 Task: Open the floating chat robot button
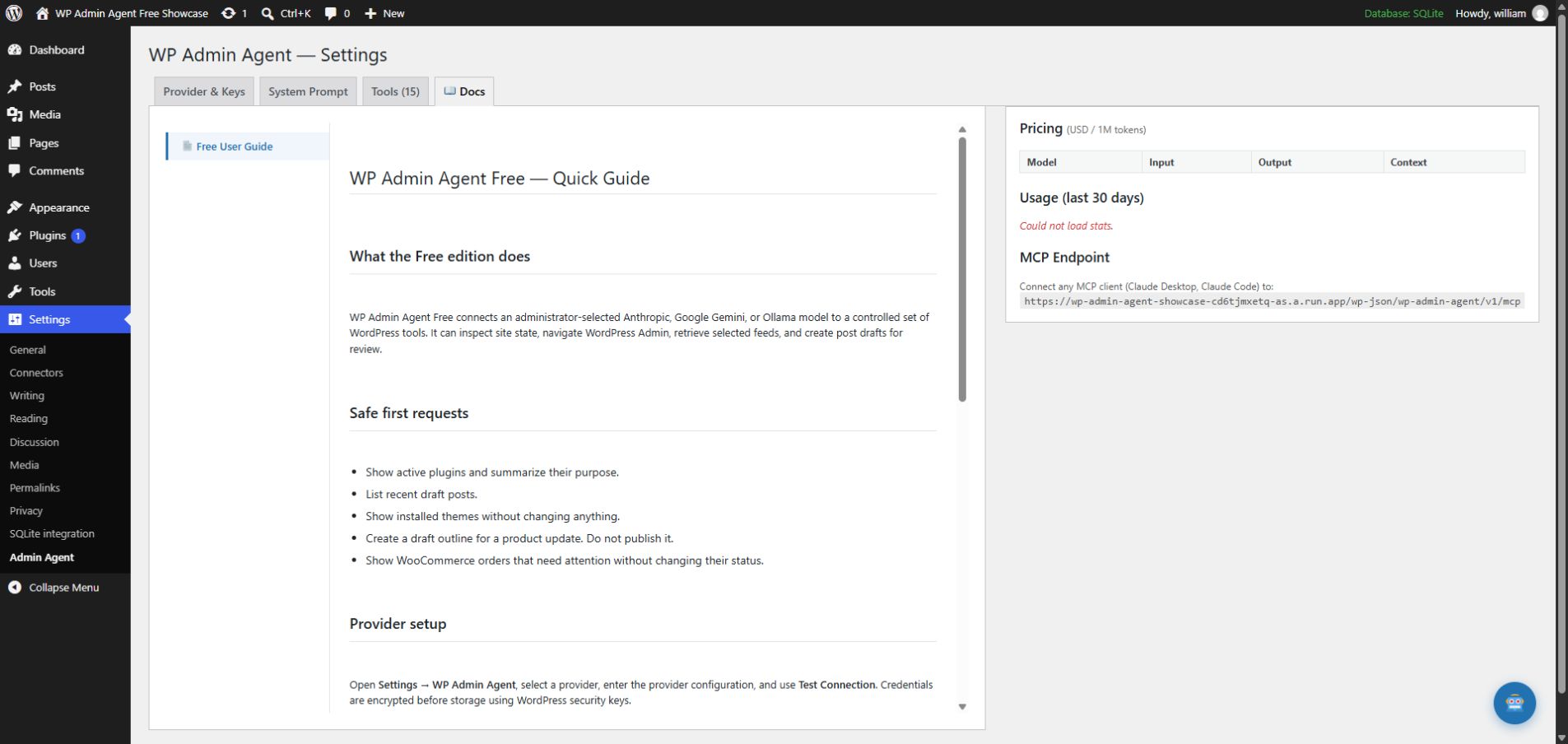point(1514,703)
